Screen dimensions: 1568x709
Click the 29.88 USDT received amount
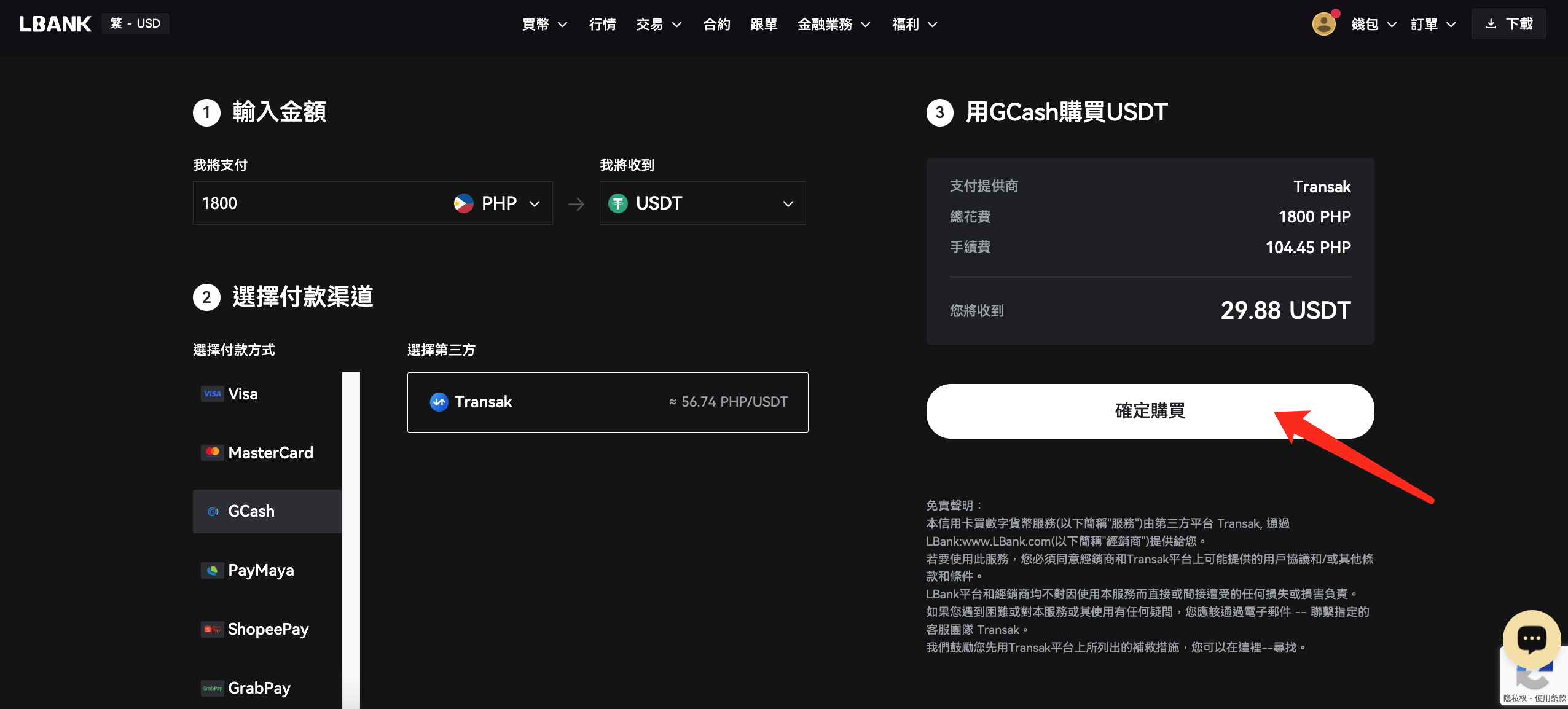coord(1285,311)
